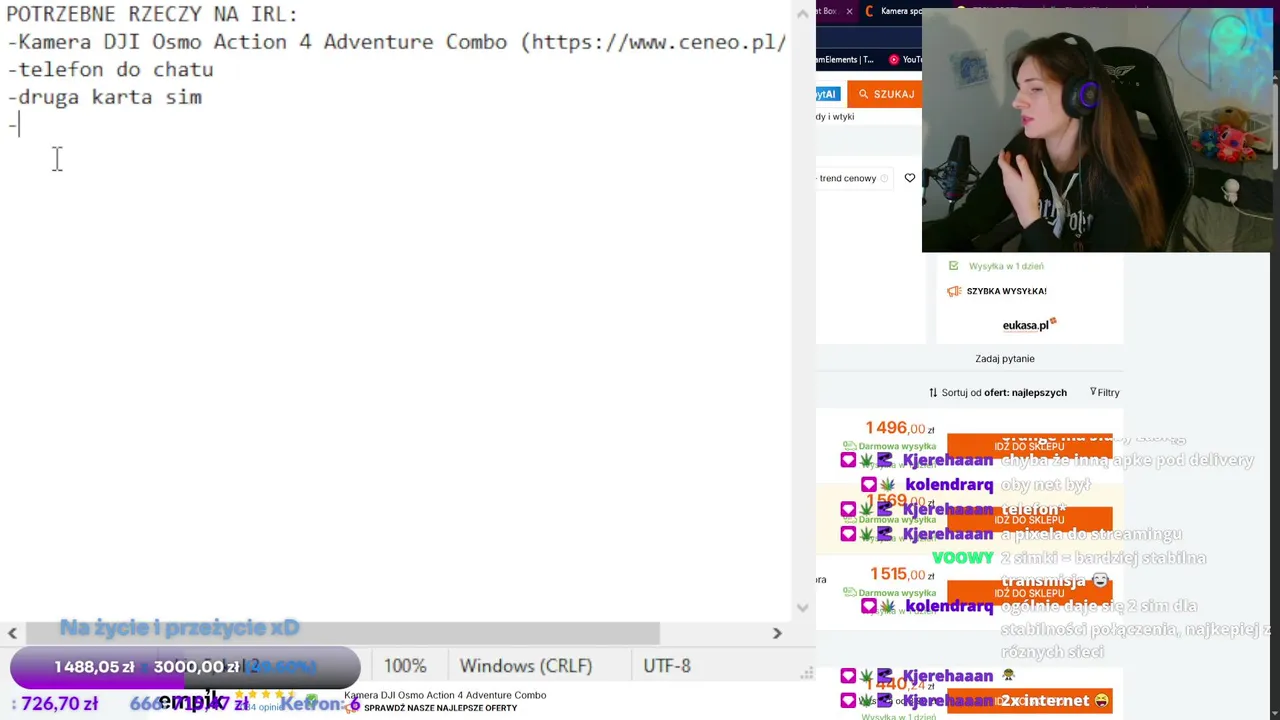Switch to the Ceneo 'Kamera spo' browser tab

893,11
